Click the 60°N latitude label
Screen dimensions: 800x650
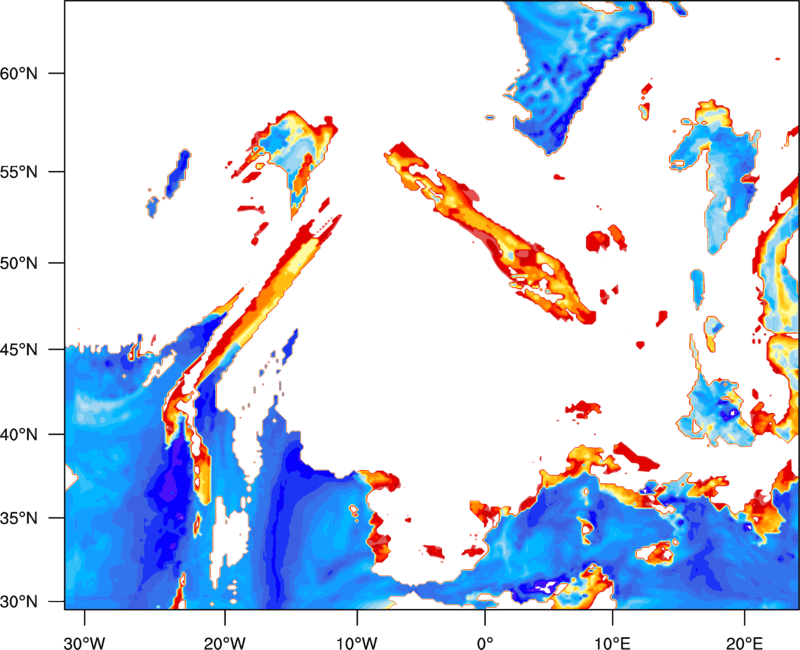(x=18, y=73)
